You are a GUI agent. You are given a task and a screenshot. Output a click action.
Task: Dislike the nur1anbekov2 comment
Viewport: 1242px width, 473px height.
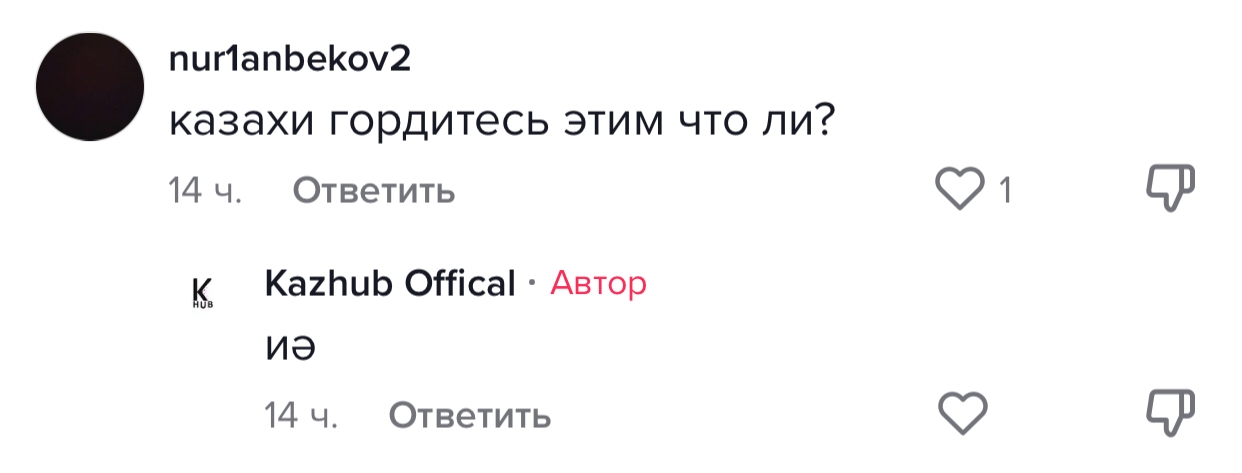coord(1169,189)
